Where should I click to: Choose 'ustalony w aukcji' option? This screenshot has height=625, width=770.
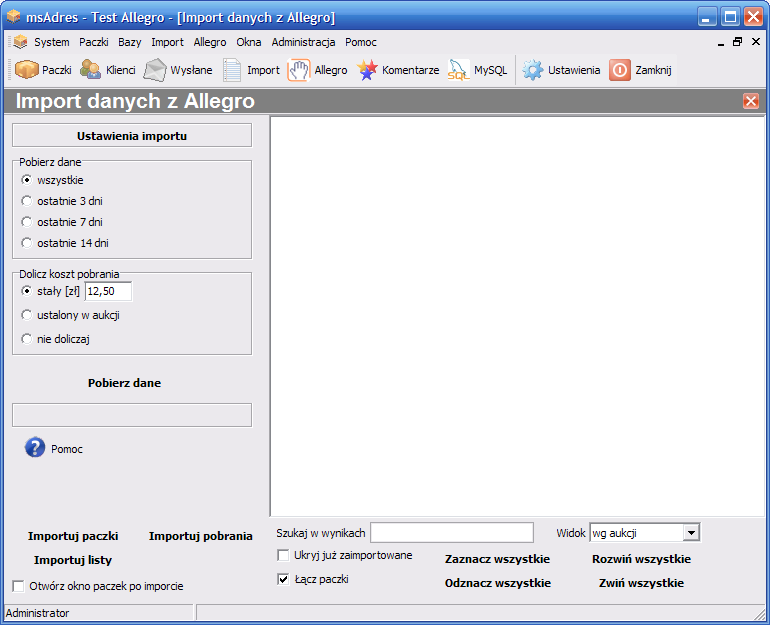click(27, 315)
